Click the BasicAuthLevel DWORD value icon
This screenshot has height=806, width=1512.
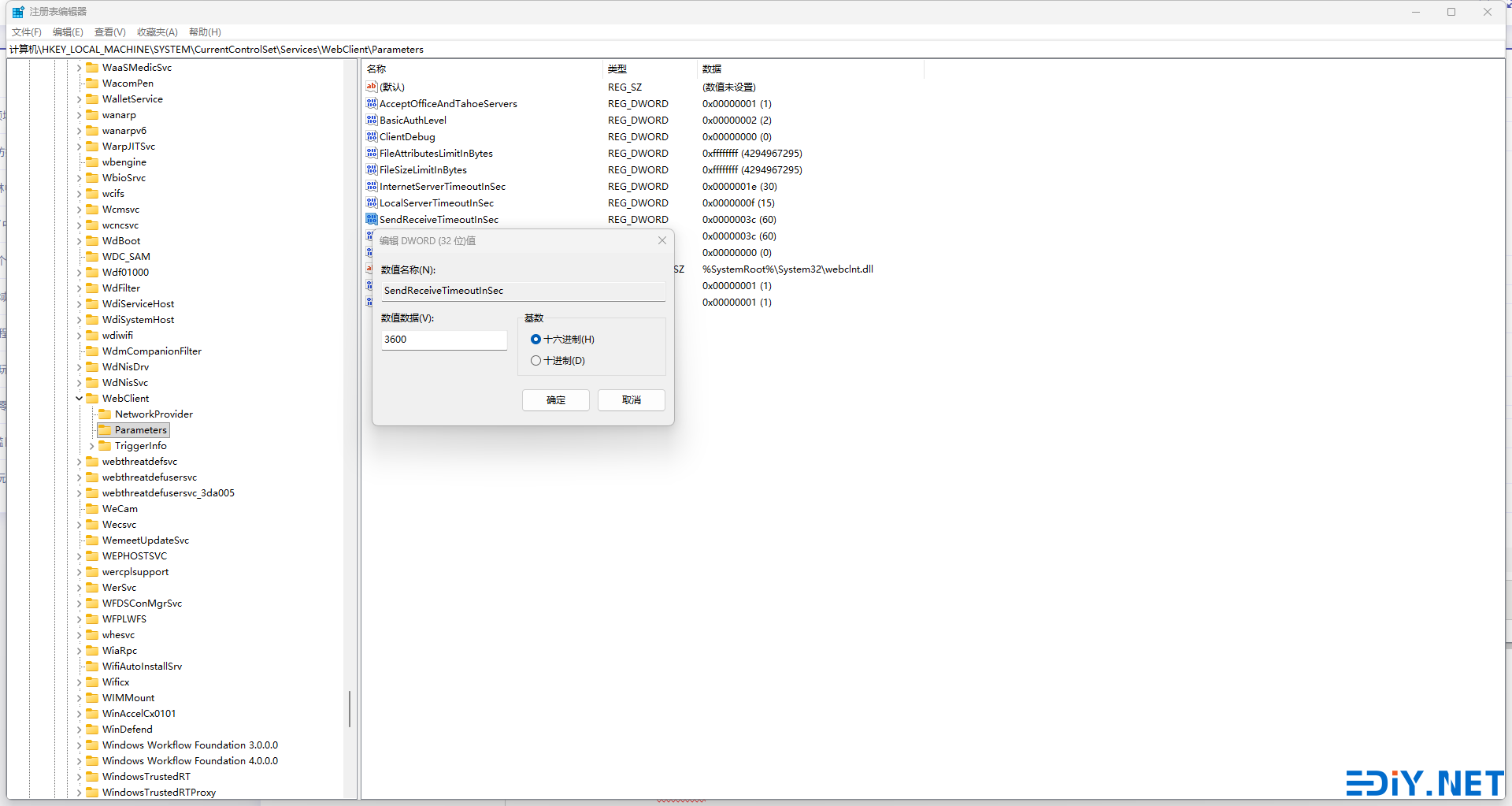[372, 121]
